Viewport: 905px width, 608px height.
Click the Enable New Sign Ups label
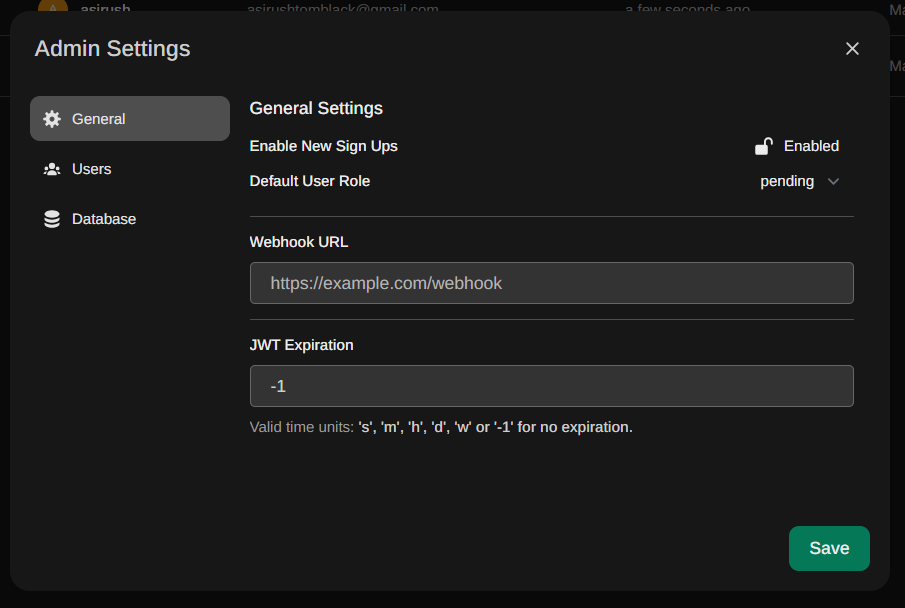click(x=323, y=146)
